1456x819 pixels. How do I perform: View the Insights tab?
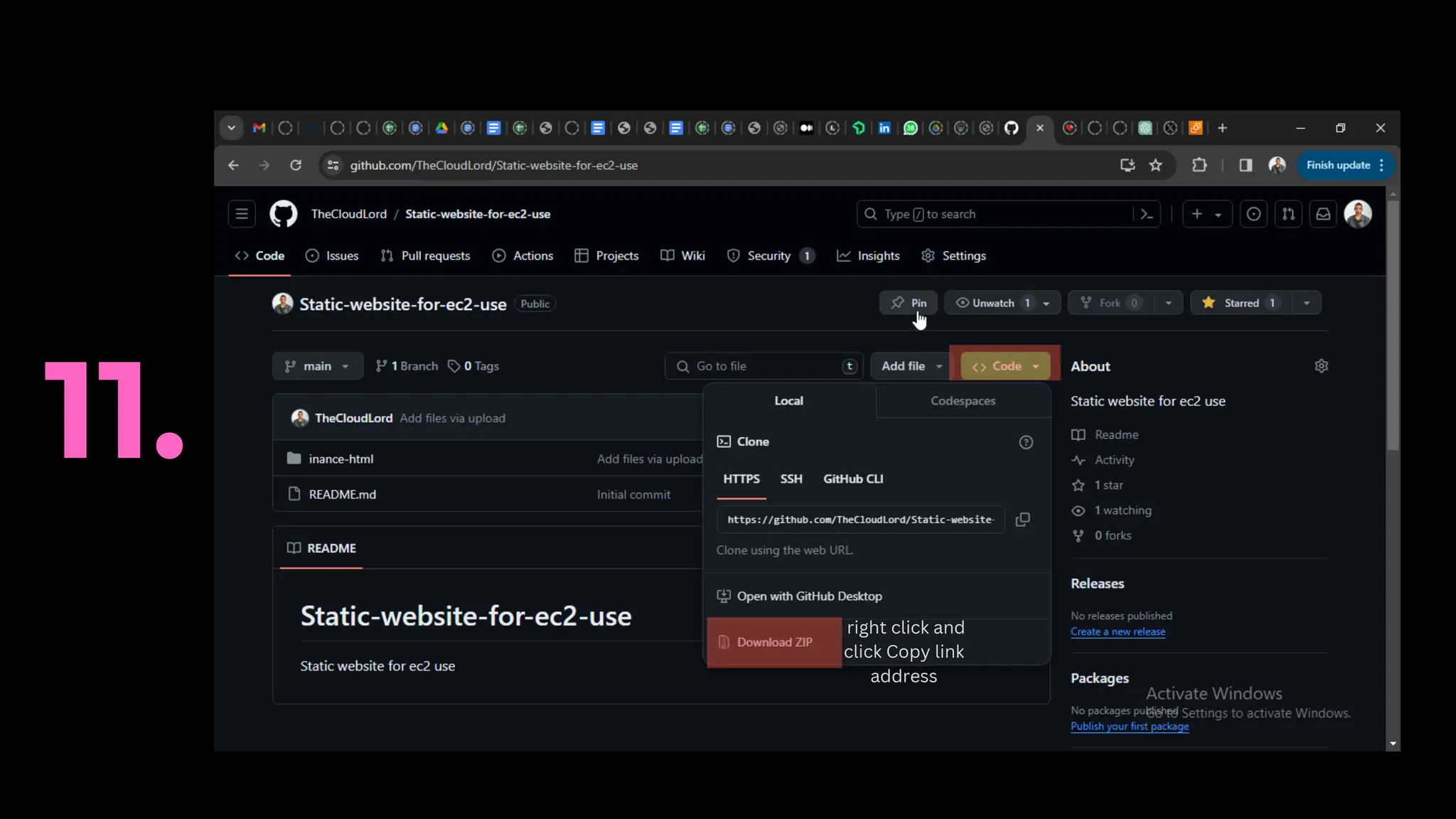(x=868, y=256)
